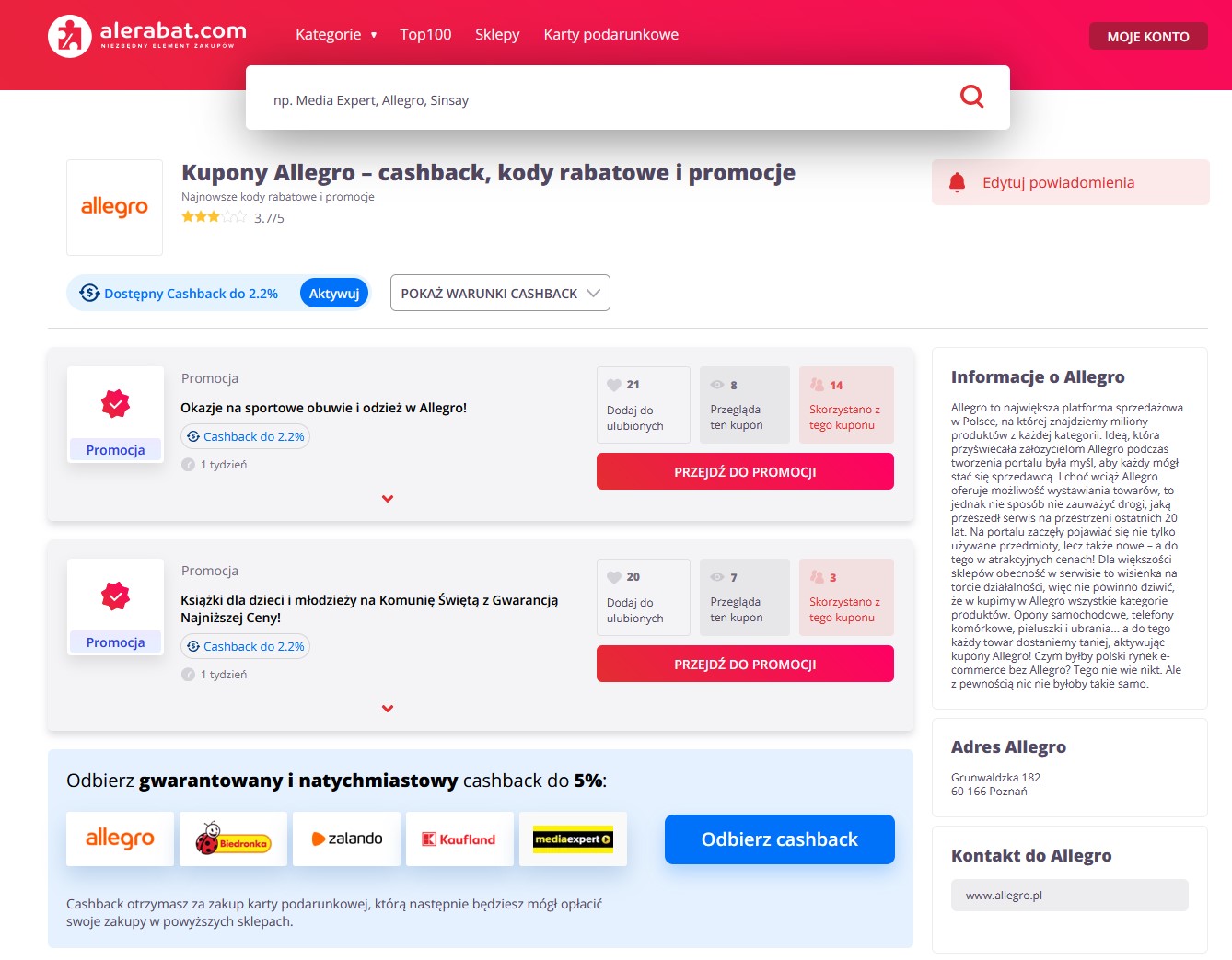
Task: Click 'Skorzystano z tego kuponu' box with 3
Action: (x=846, y=597)
